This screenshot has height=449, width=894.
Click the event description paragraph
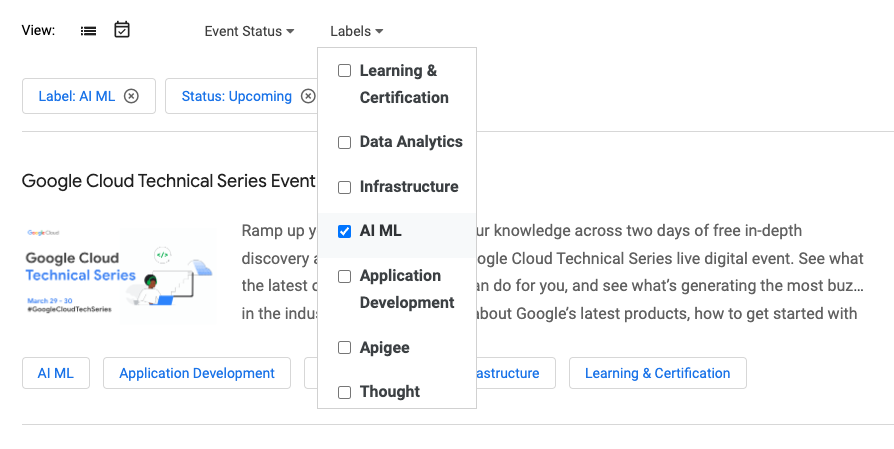pos(552,272)
